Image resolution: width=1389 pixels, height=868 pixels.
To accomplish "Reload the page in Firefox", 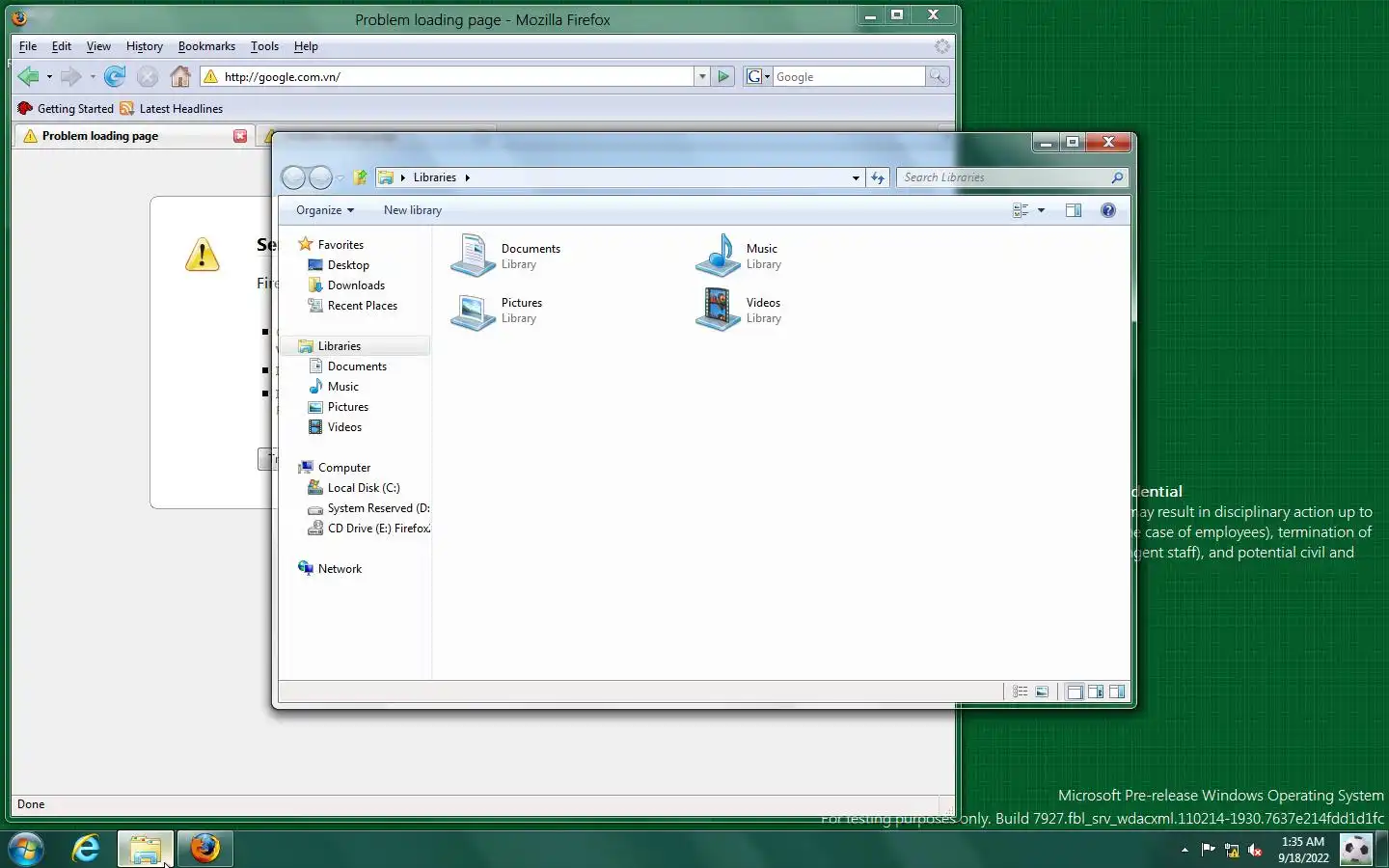I will pos(115,76).
